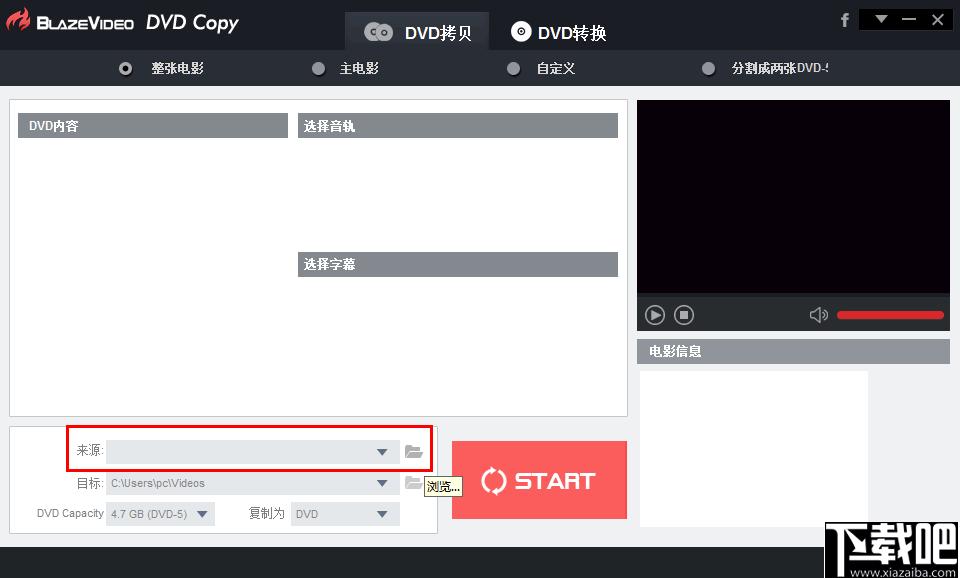Screen dimensions: 960x578
Task: Browse source folder with folder icon
Action: pyautogui.click(x=414, y=452)
